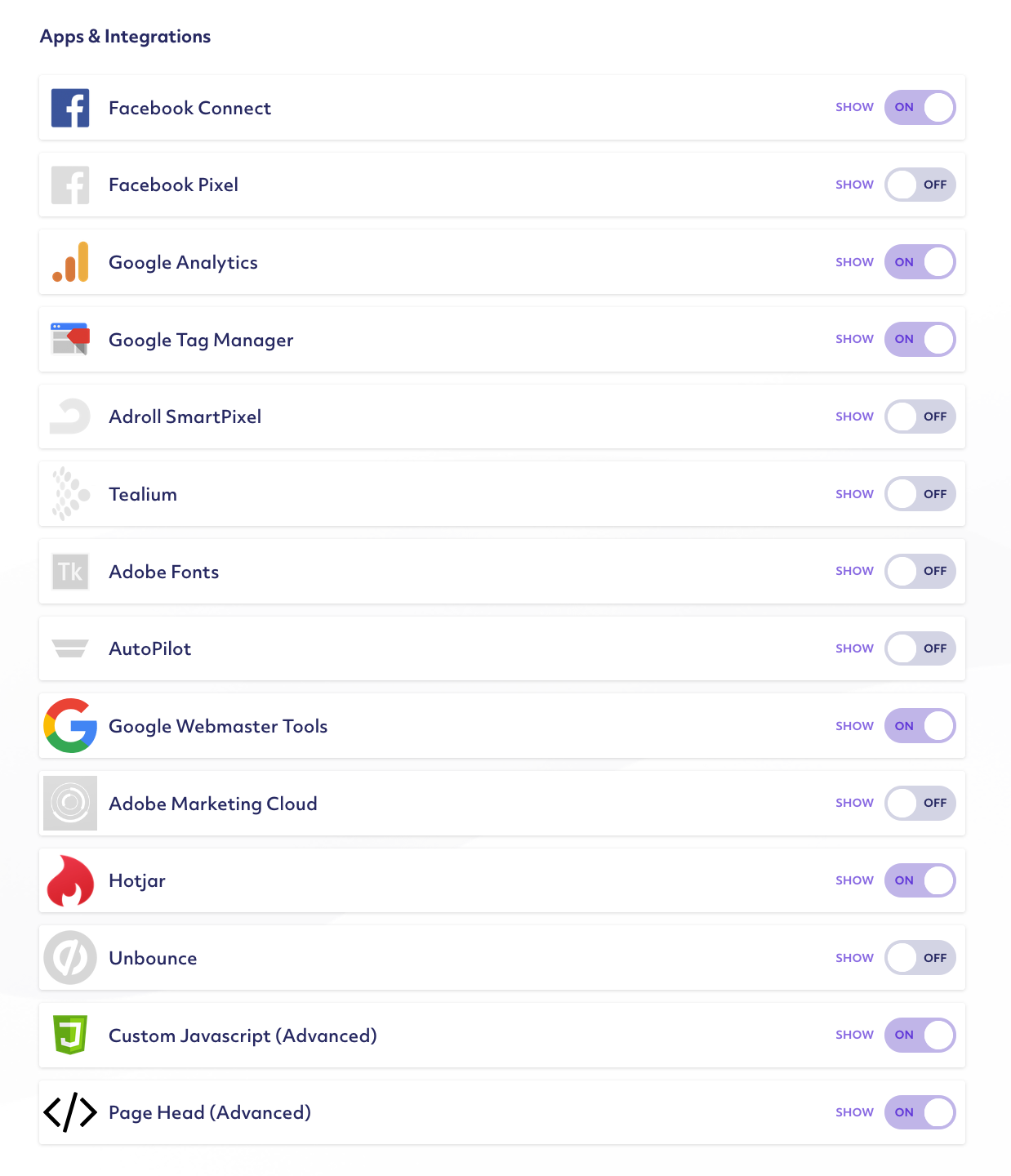This screenshot has height=1176, width=1011.
Task: Click the Google Webmaster Tools G logo
Action: click(70, 725)
